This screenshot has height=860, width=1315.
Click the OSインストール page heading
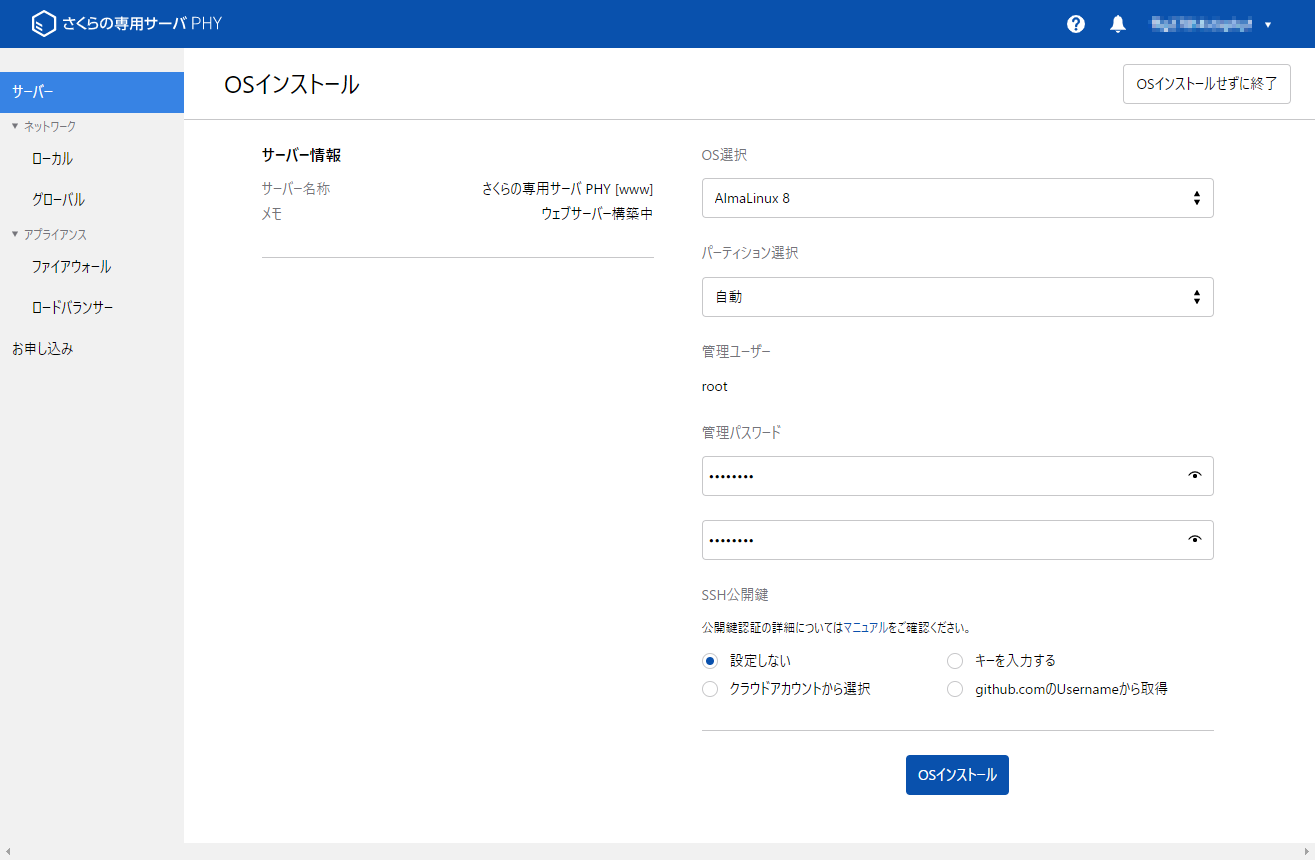click(x=292, y=85)
